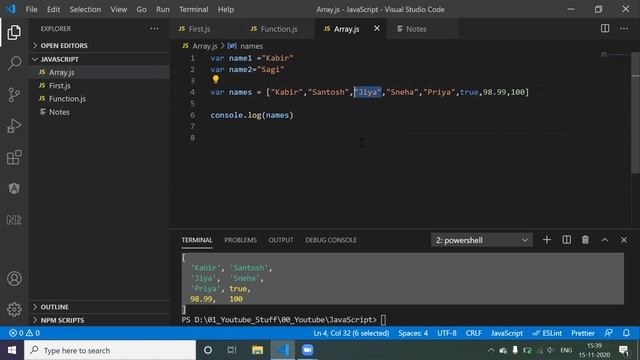This screenshot has height=360, width=640.
Task: Open Function.js from file explorer
Action: coord(100,99)
